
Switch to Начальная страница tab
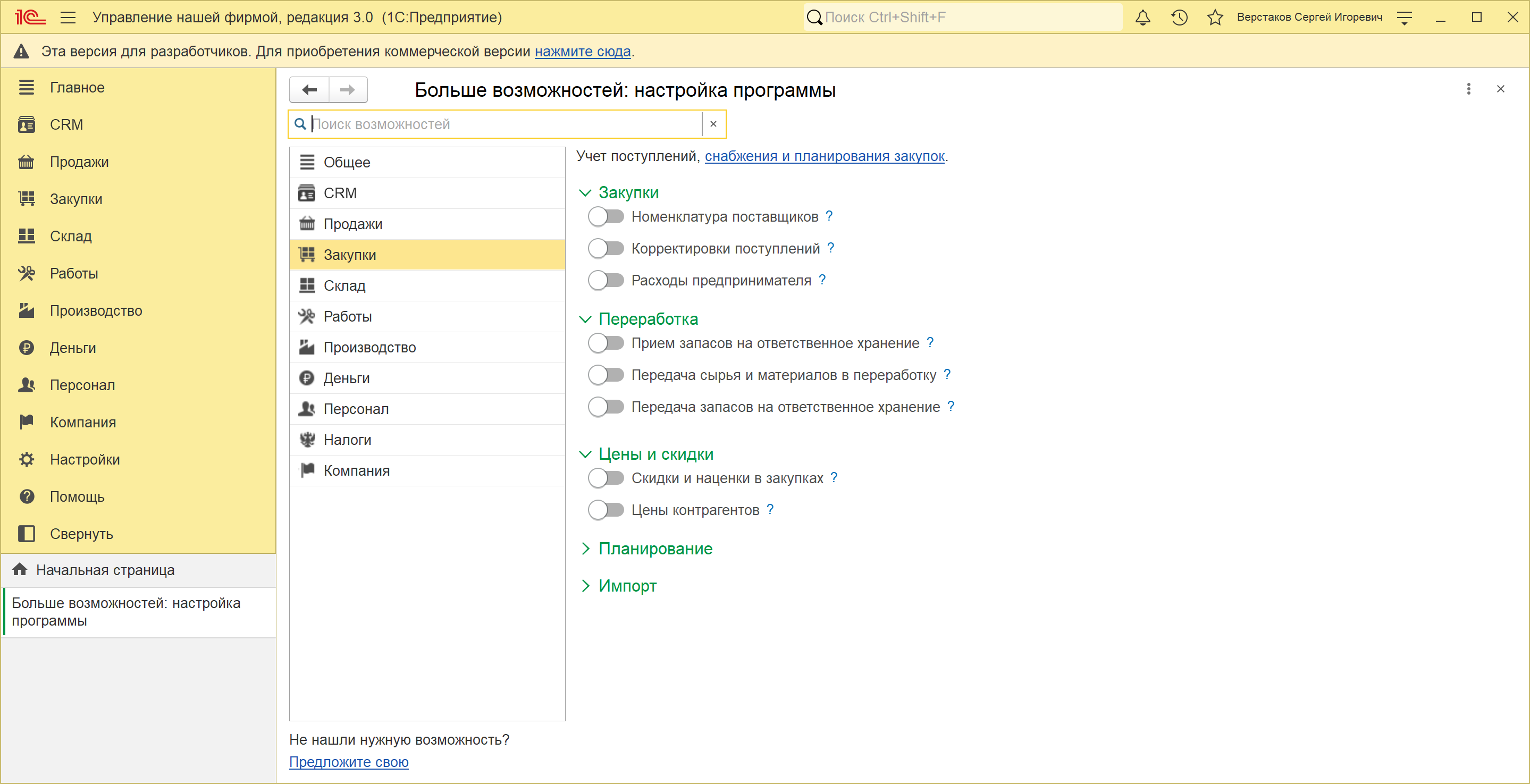138,570
